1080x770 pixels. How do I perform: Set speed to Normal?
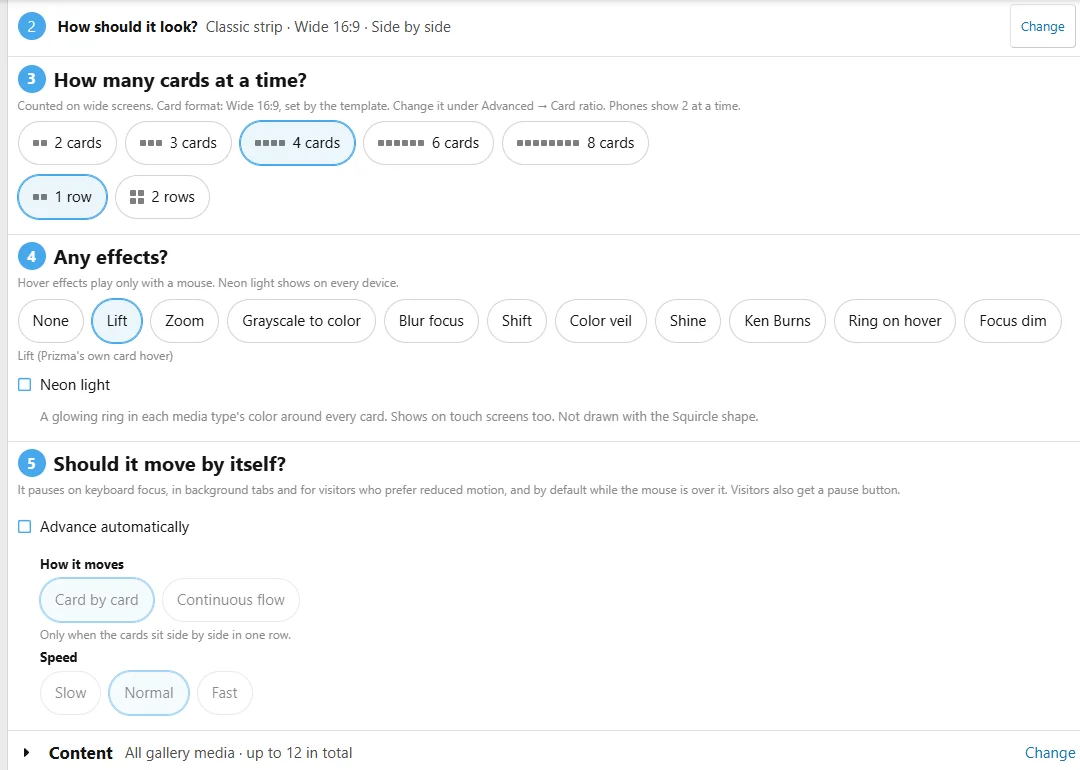(x=149, y=693)
